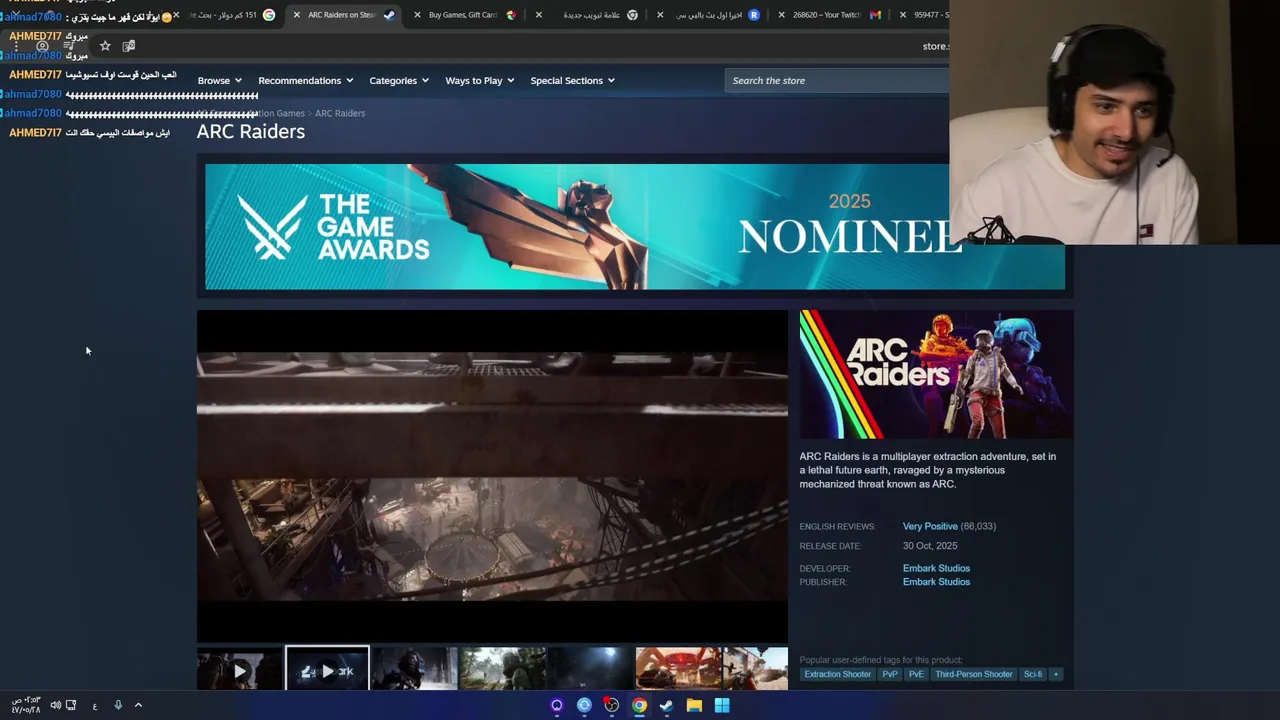
Task: Open Google Chrome from the taskbar
Action: [x=639, y=705]
